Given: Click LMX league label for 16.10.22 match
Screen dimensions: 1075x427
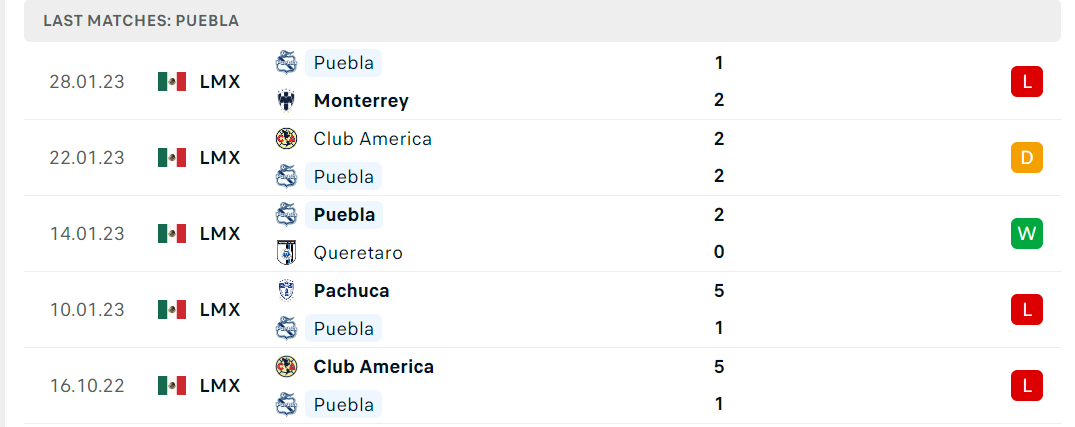Looking at the screenshot, I should 220,386.
